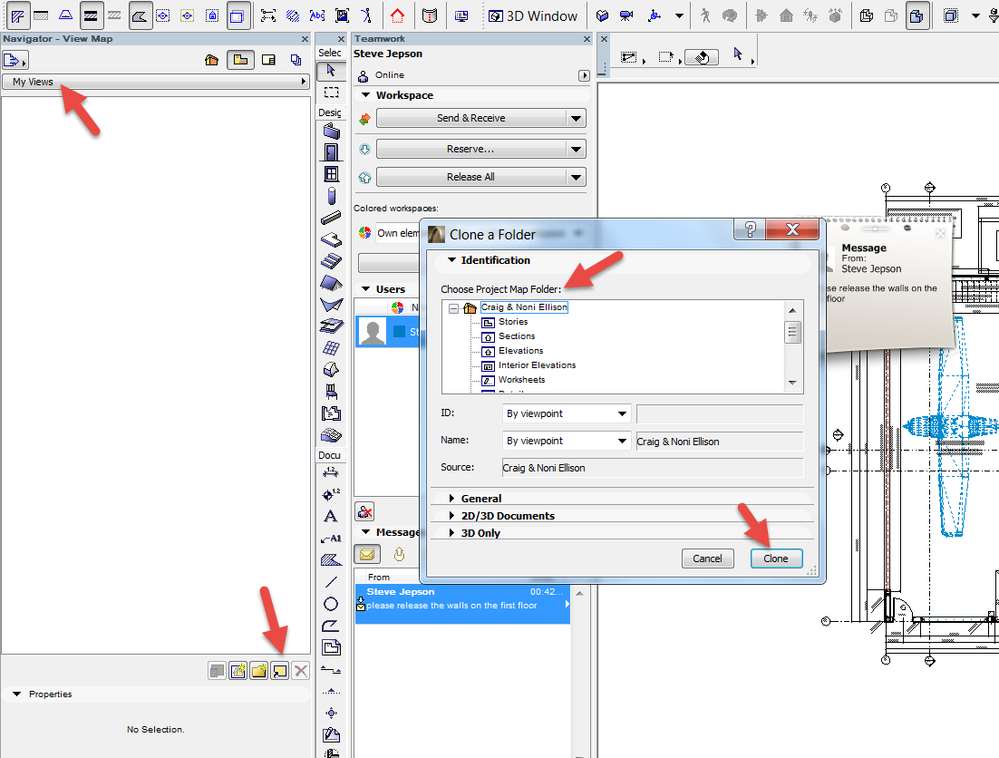Click the Send & Receive button
999x758 pixels.
(x=471, y=118)
